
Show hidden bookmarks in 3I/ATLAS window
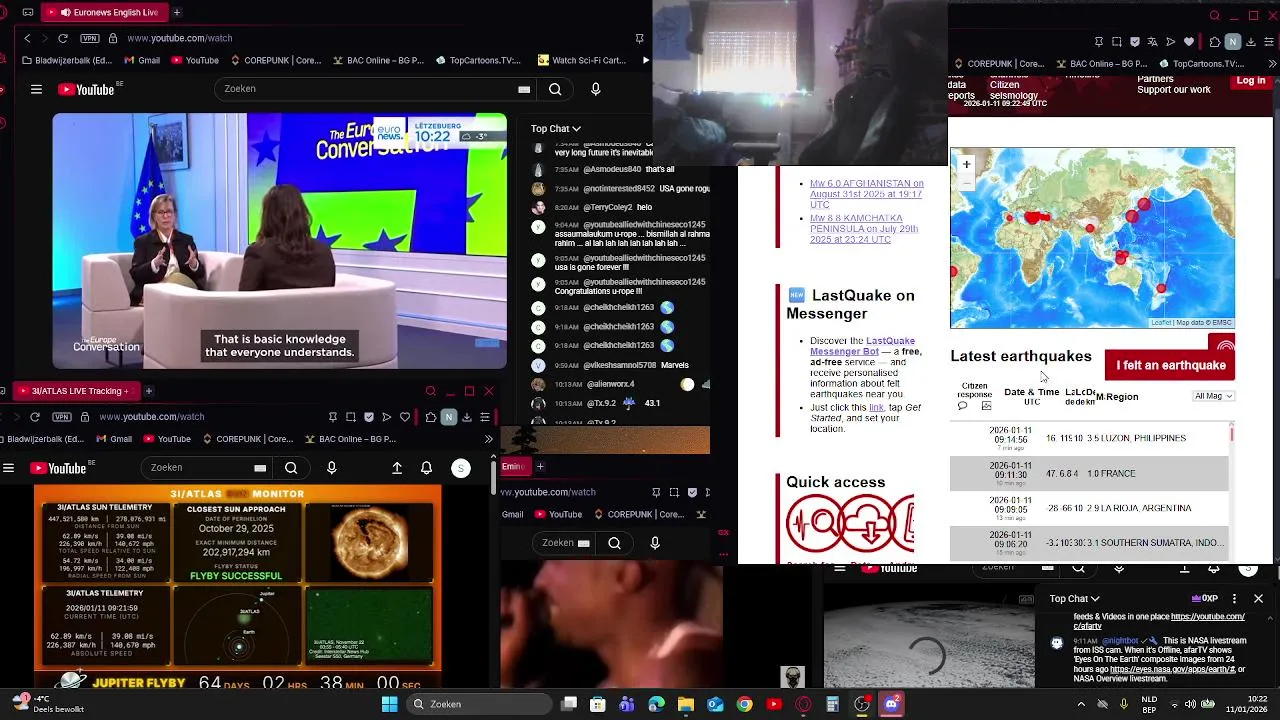(488, 439)
